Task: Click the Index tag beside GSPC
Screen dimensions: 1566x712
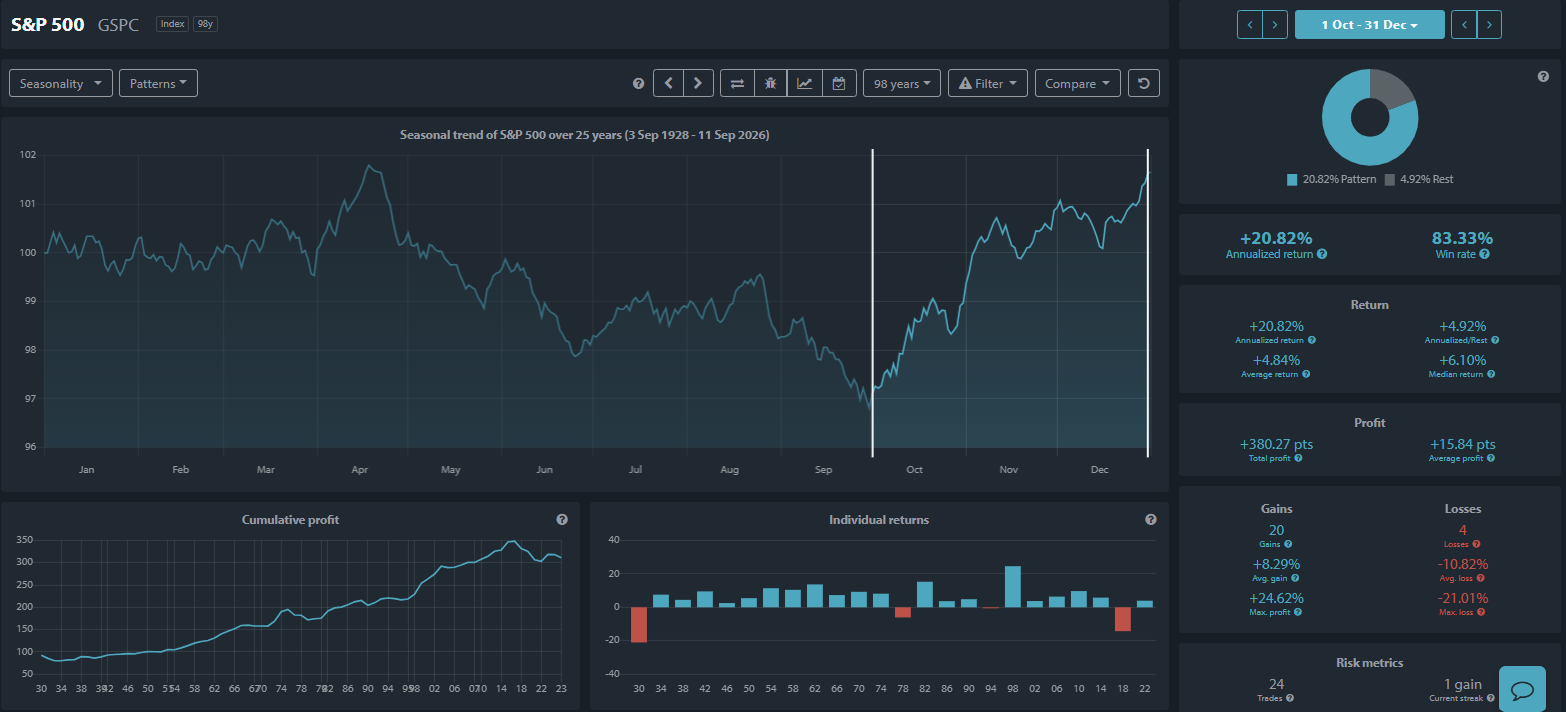Action: point(172,24)
